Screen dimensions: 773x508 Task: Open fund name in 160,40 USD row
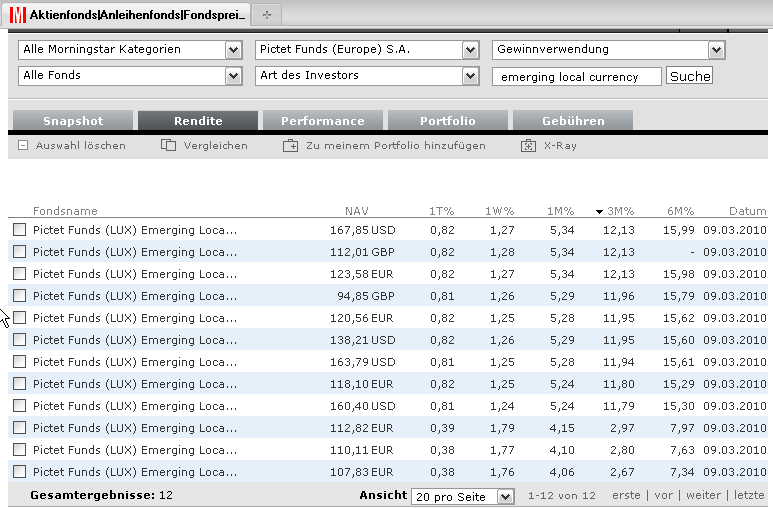[x=135, y=406]
